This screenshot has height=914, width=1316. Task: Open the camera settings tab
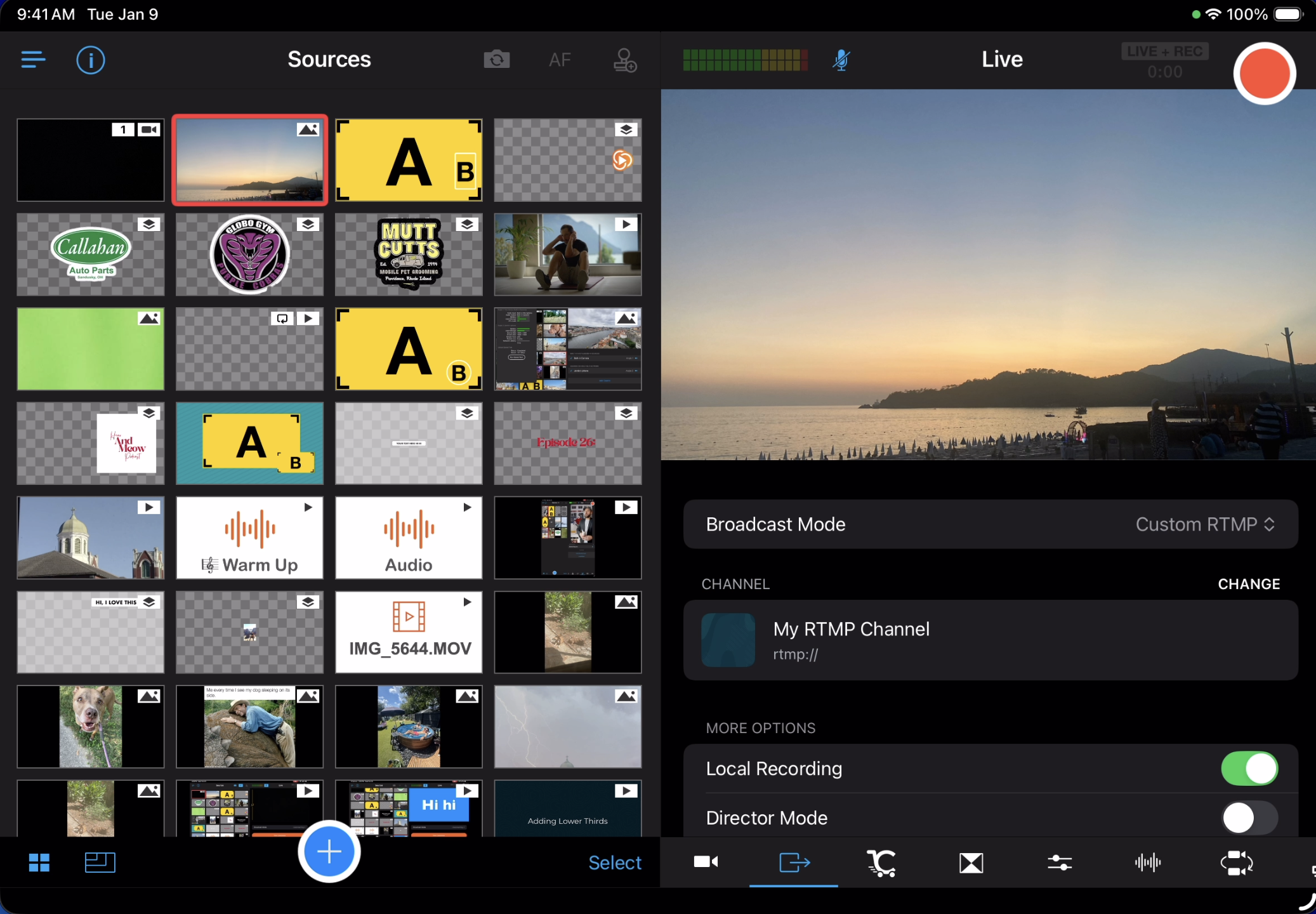click(x=706, y=862)
